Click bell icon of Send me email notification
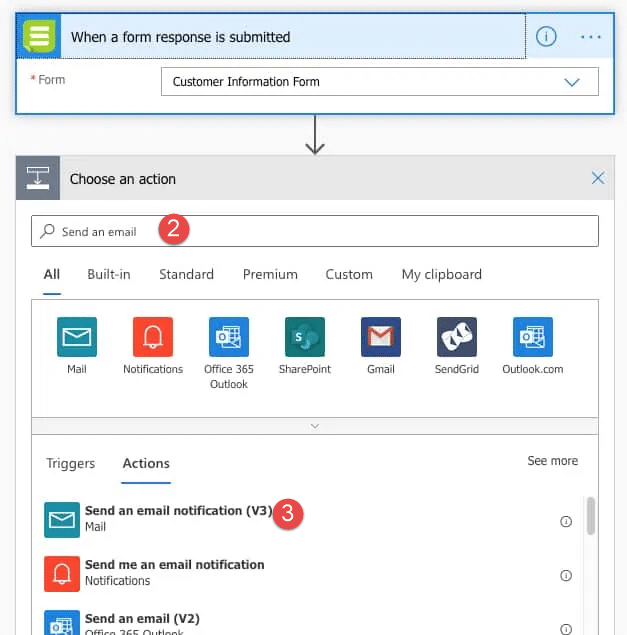This screenshot has height=635, width=627. (x=62, y=574)
